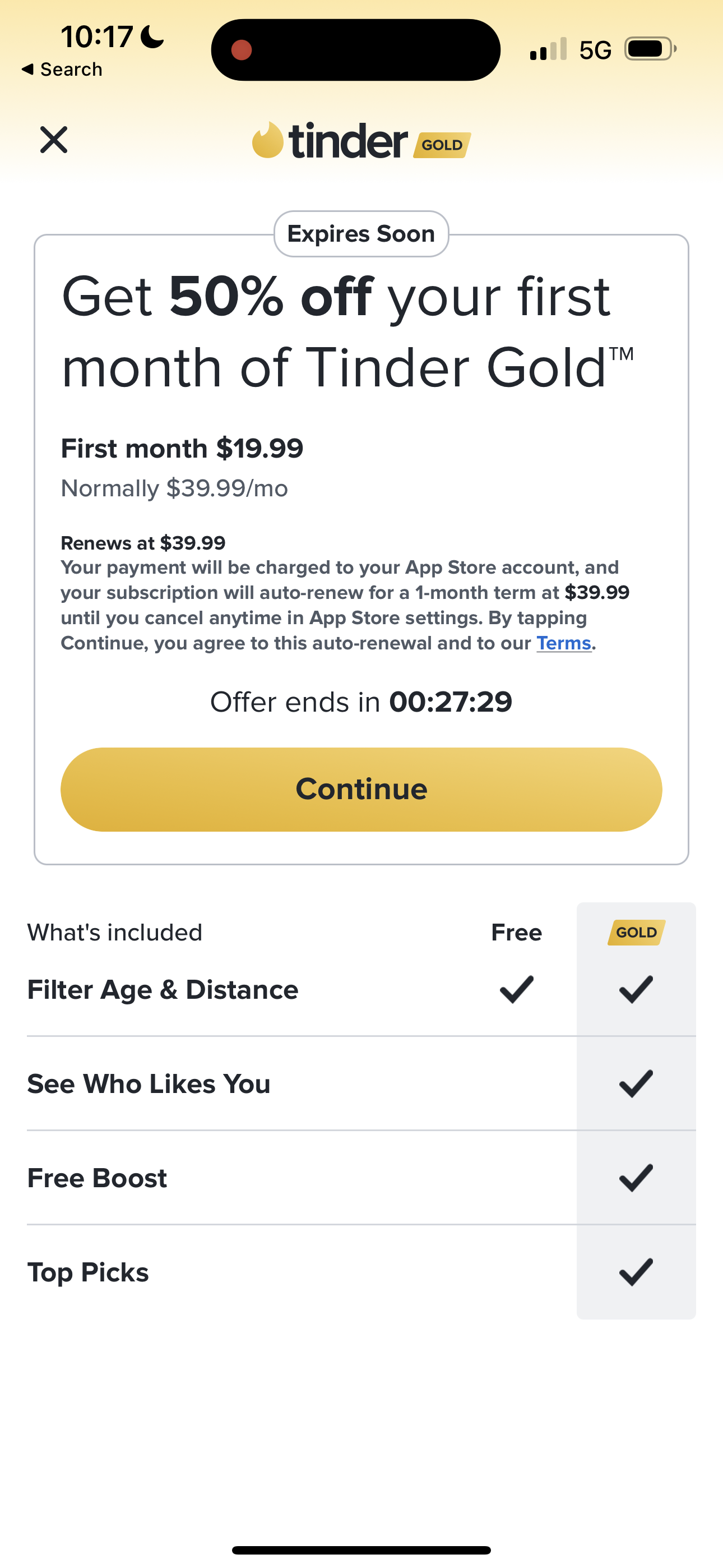The height and width of the screenshot is (1568, 723).
Task: Tap the GOLD column header badge
Action: (636, 932)
